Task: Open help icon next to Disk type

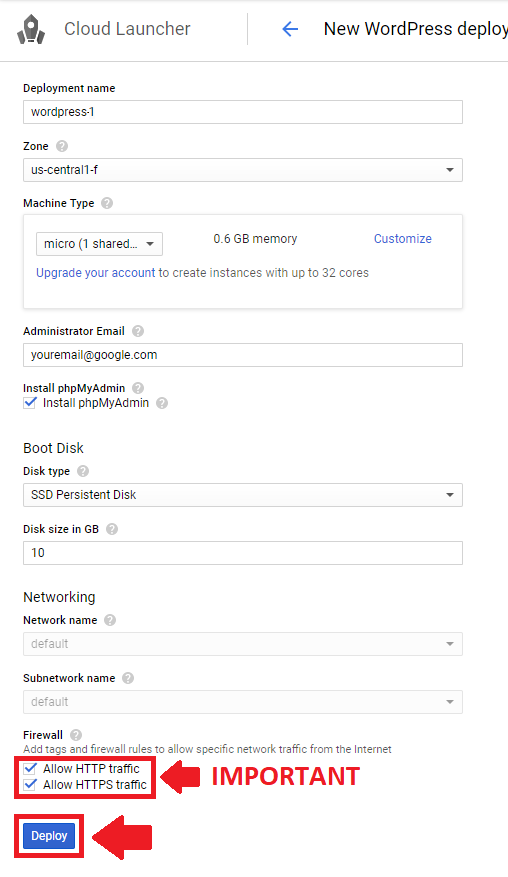Action: [83, 471]
